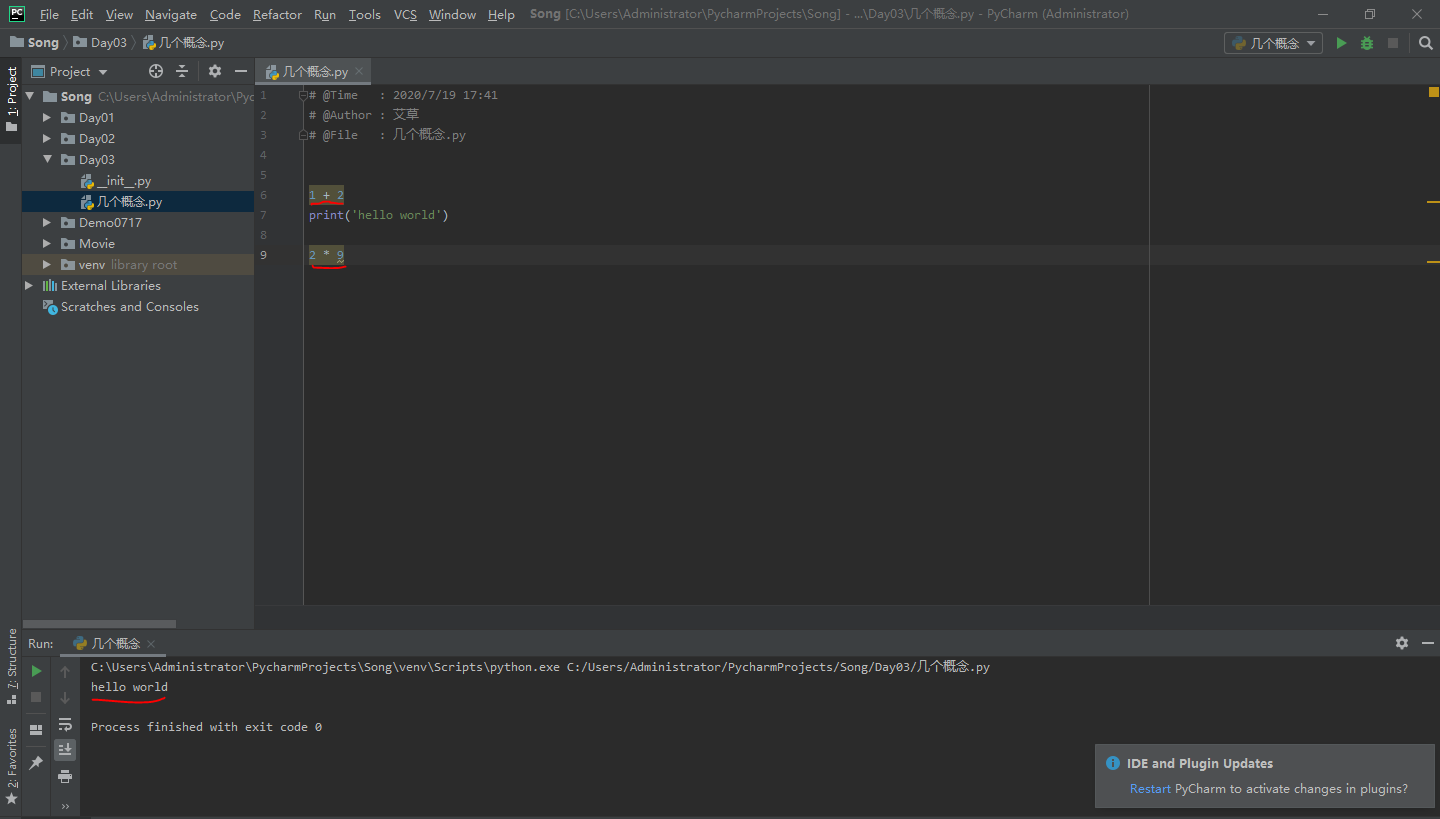Open the Refactor menu
The image size is (1440, 819).
pyautogui.click(x=277, y=14)
